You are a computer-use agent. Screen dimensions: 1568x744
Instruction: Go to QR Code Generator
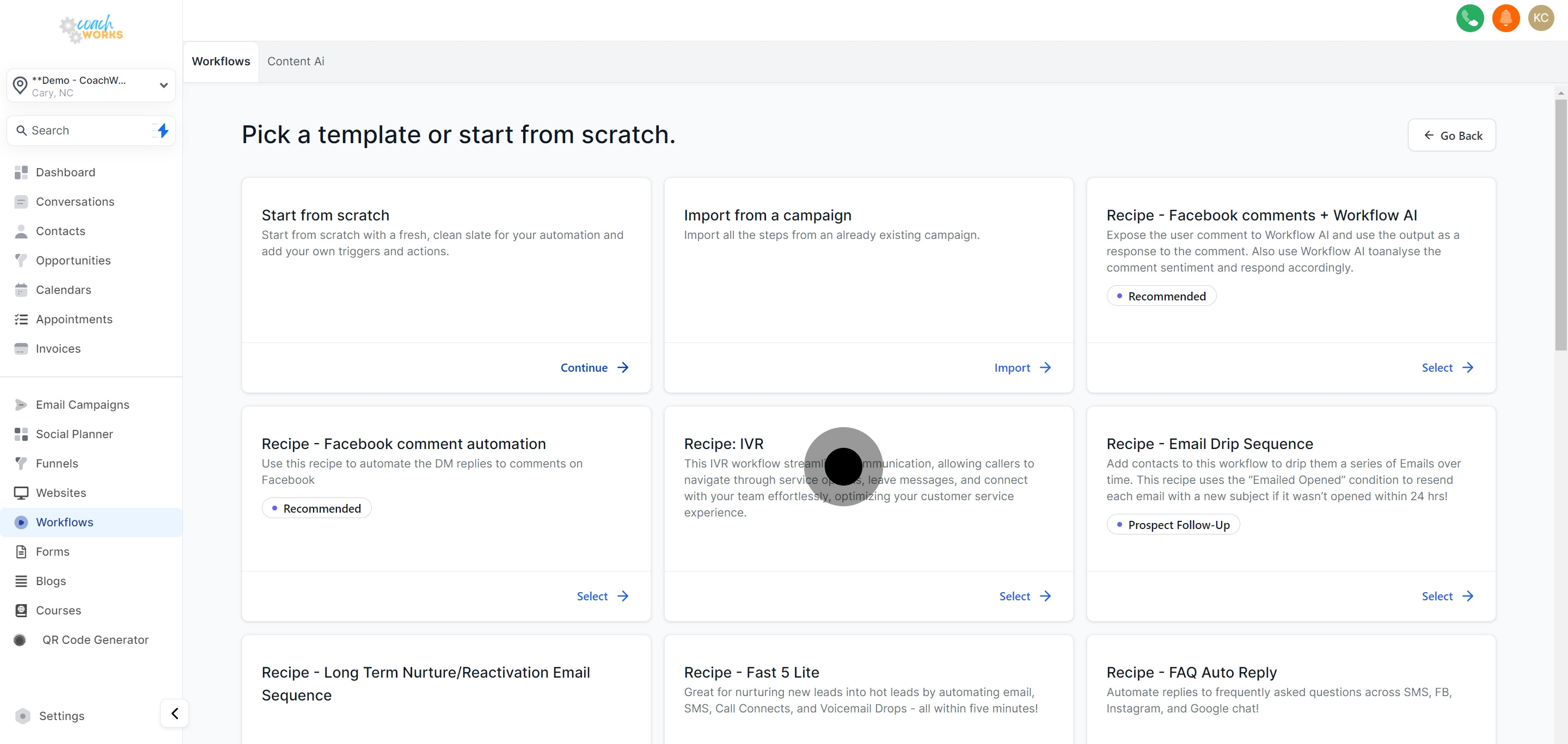tap(95, 640)
